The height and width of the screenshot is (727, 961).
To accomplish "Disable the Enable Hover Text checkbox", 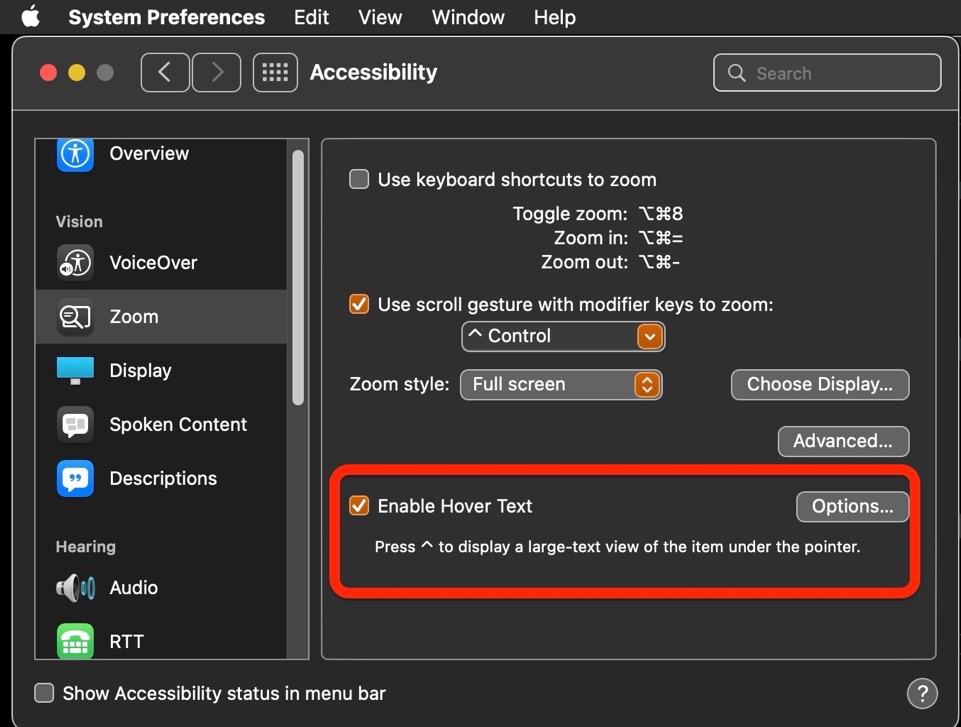I will [x=359, y=506].
